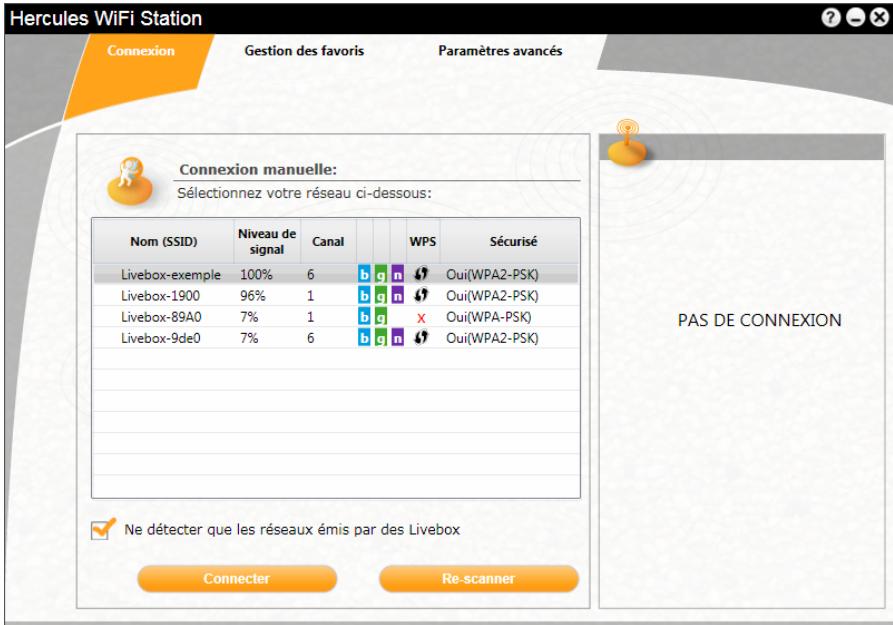The width and height of the screenshot is (893, 625).
Task: Toggle 'Ne détecter que les réseaux émis par des Livebox'
Action: coord(103,529)
